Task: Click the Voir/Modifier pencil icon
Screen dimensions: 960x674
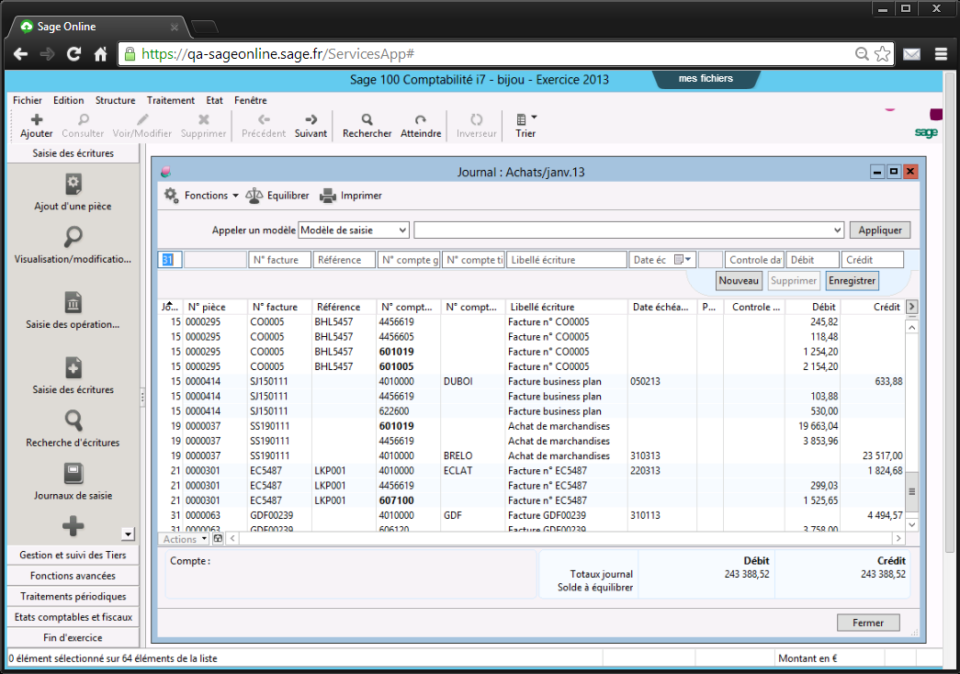Action: (x=142, y=119)
